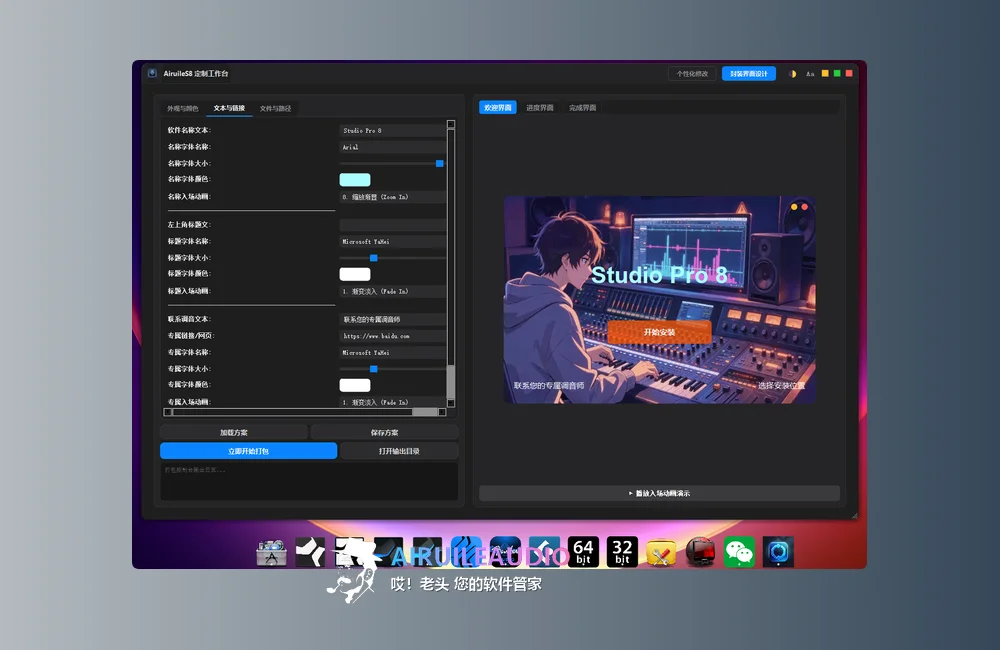Click the green maximize square in title bar
The height and width of the screenshot is (650, 1000).
point(837,73)
